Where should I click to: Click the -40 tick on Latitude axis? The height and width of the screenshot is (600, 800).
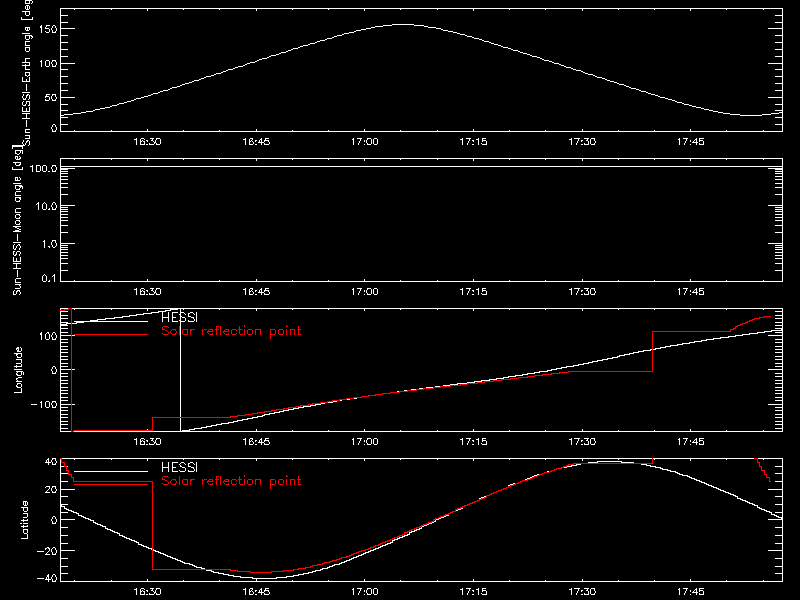tap(47, 579)
